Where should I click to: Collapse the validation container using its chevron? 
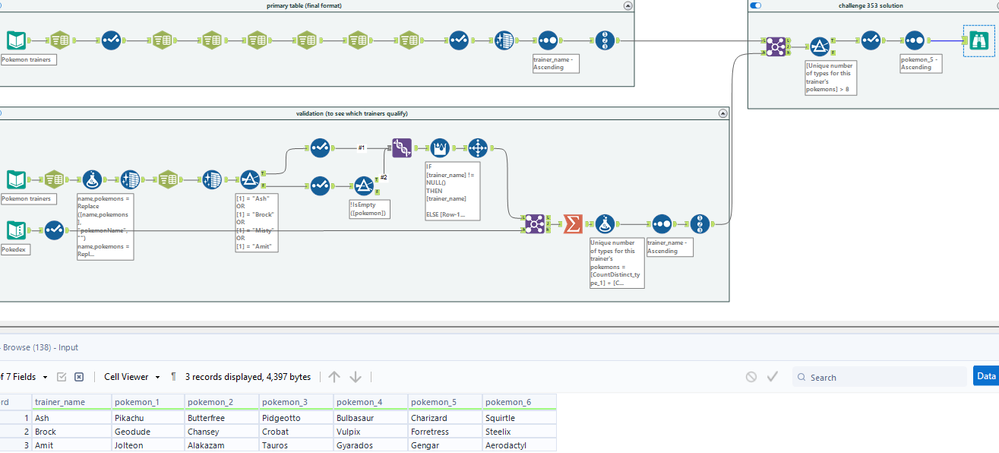pyautogui.click(x=722, y=113)
